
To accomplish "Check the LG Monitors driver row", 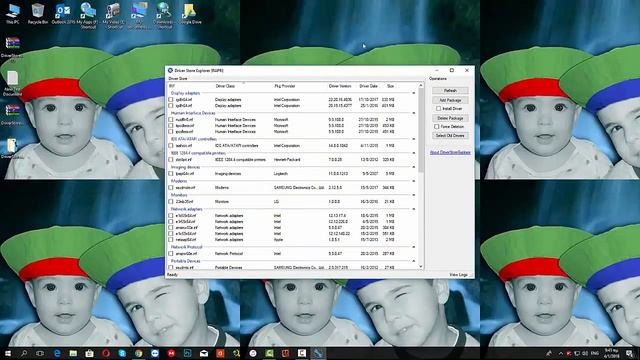I will pyautogui.click(x=171, y=202).
